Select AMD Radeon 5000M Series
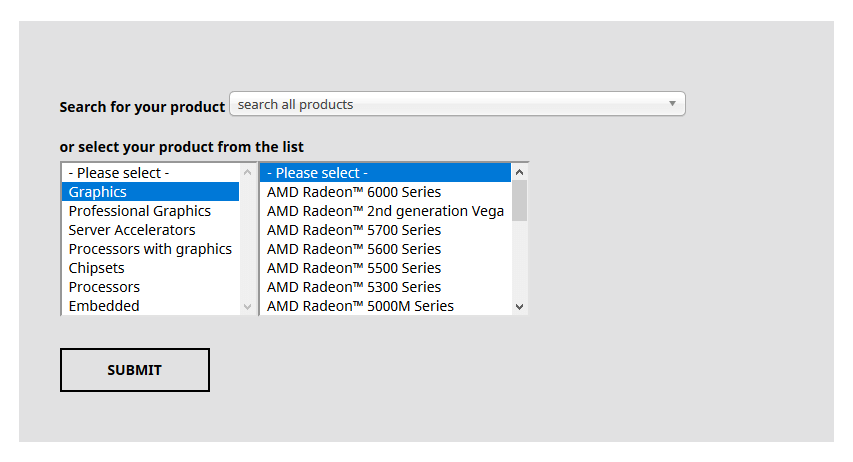 click(385, 306)
